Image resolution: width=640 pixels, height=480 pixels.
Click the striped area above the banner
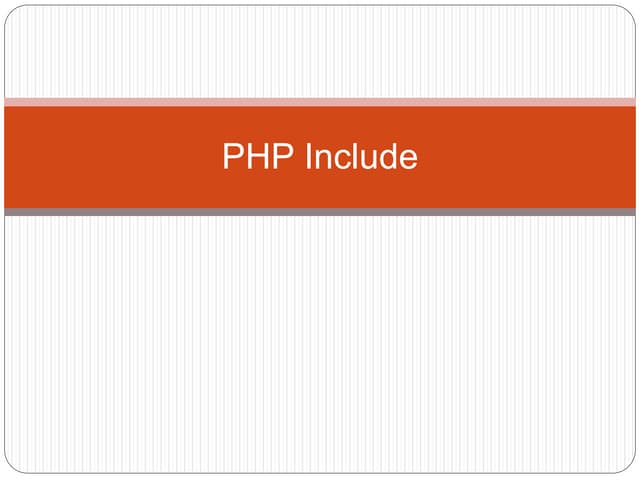320,52
